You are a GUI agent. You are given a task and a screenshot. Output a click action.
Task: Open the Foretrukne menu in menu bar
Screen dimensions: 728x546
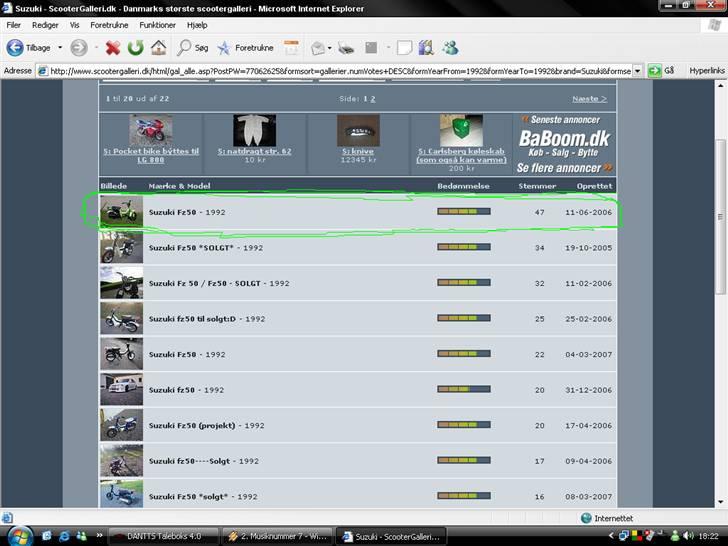pos(109,24)
